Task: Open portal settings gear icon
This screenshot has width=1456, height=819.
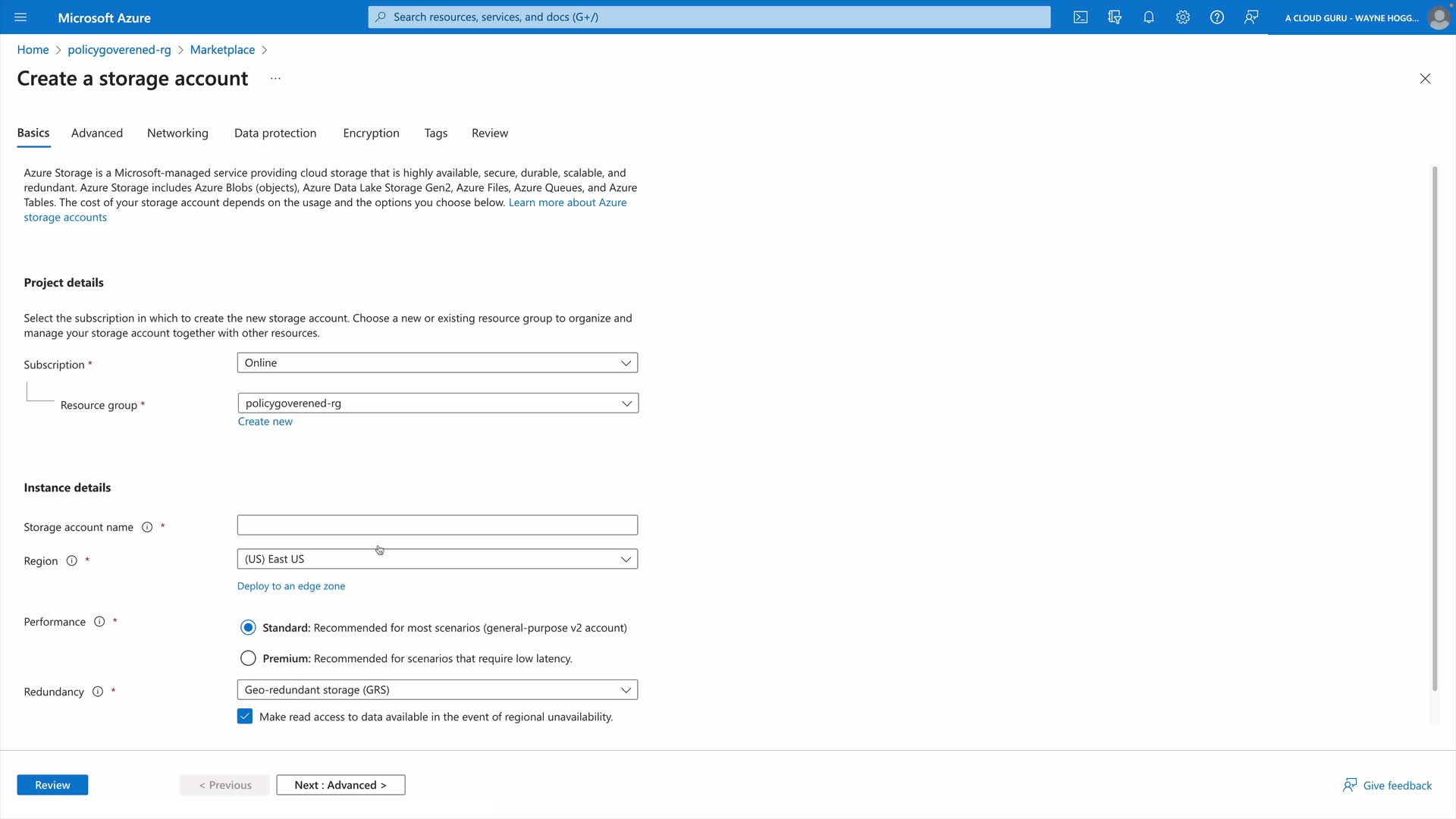Action: (x=1183, y=17)
